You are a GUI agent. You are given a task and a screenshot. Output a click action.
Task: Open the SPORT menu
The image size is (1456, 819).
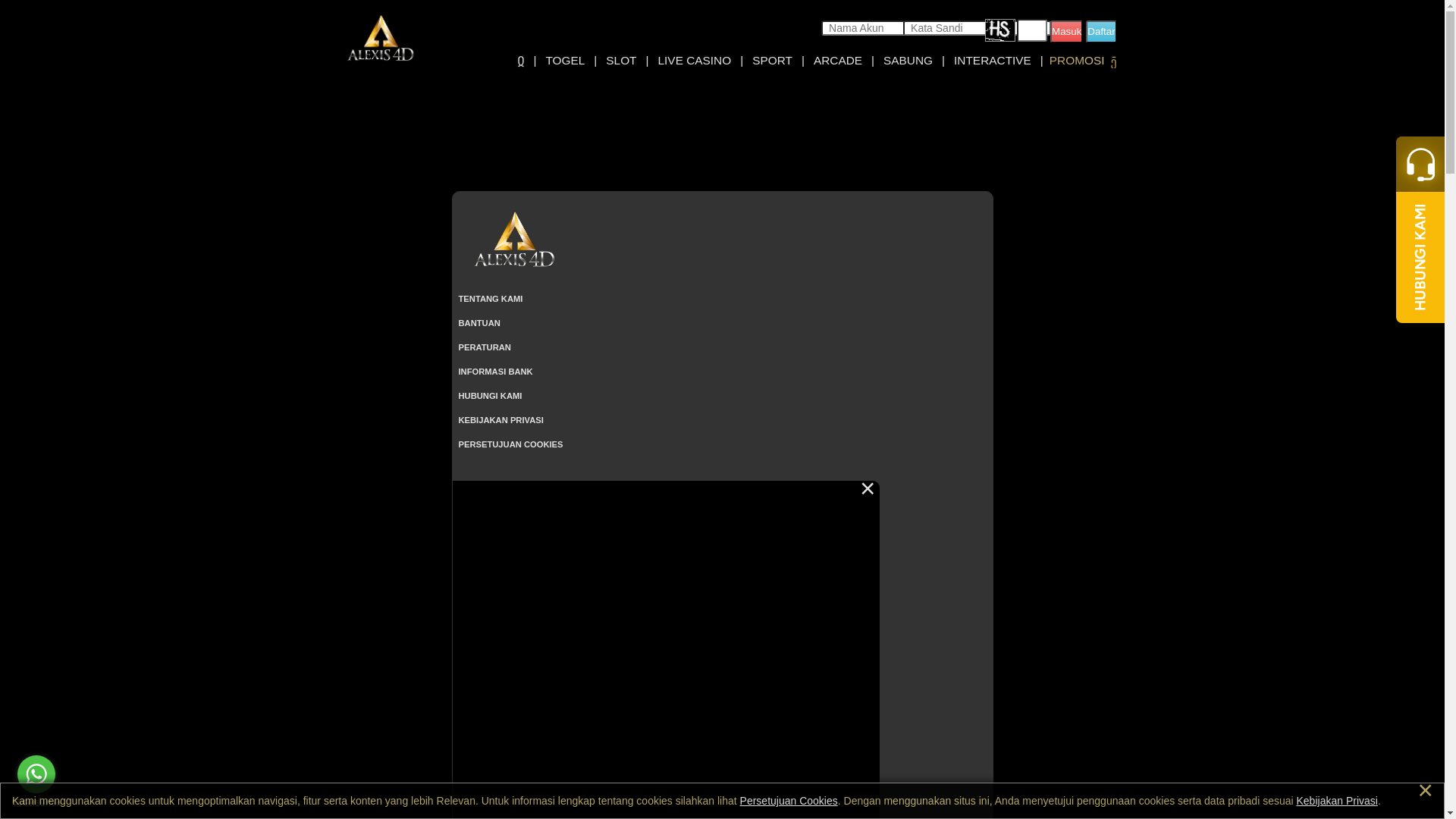pyautogui.click(x=772, y=61)
